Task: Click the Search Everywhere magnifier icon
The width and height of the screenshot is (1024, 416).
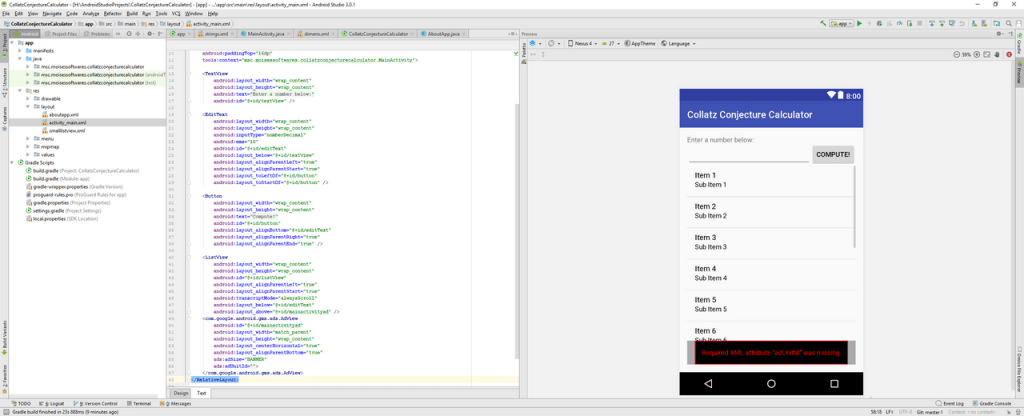Action: [x=1008, y=24]
